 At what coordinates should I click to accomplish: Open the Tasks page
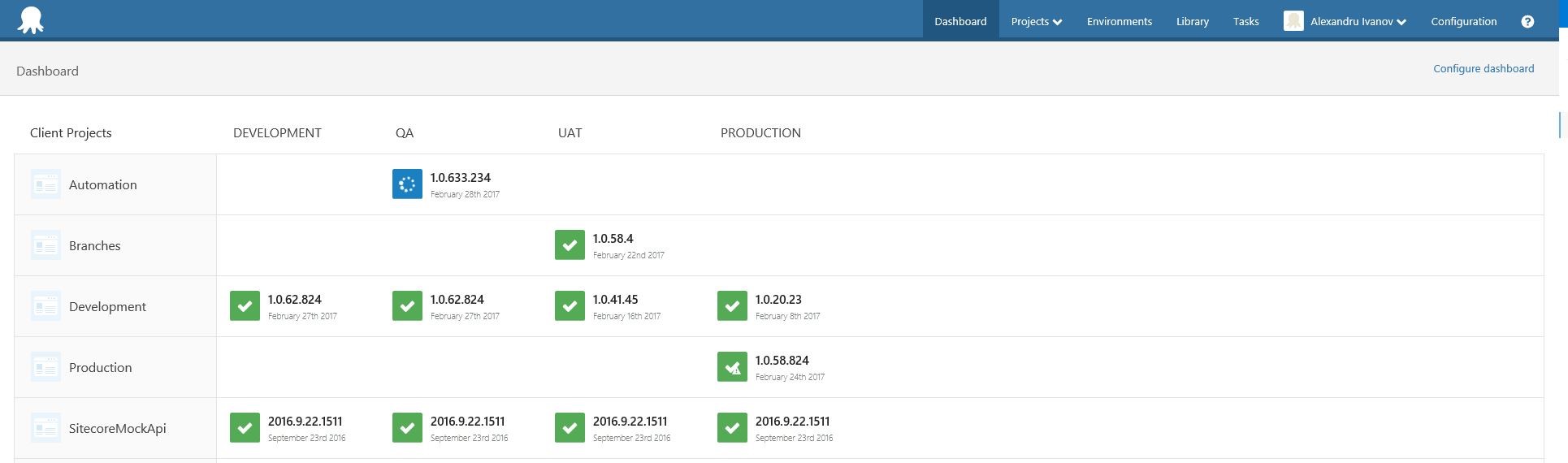[x=1245, y=22]
